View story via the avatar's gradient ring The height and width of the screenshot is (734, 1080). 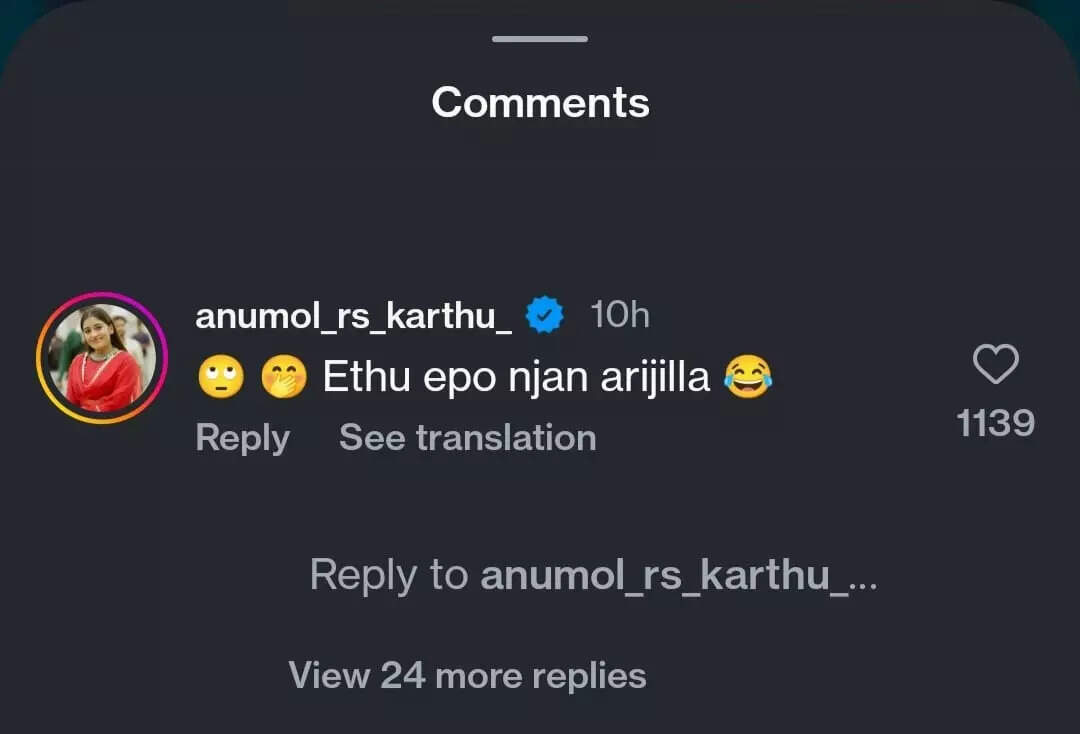click(x=102, y=297)
